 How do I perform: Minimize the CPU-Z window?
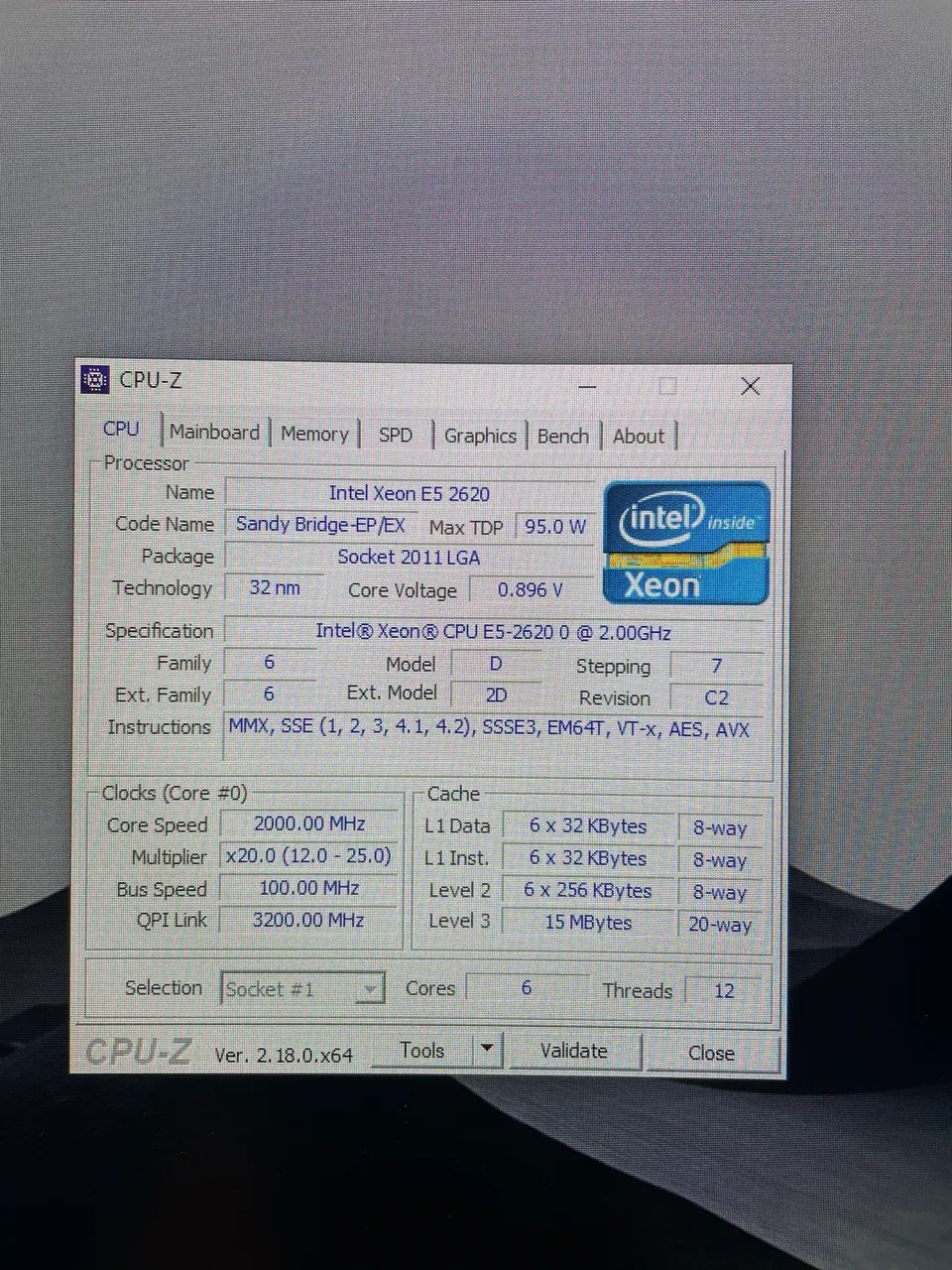[587, 386]
